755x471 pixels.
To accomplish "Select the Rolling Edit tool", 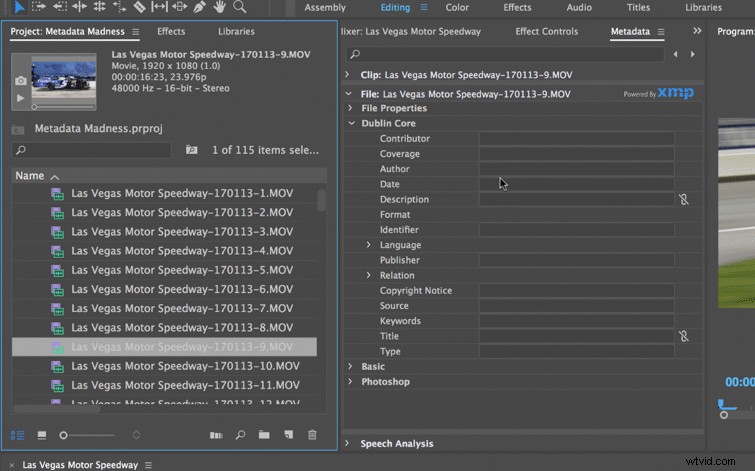I will [99, 7].
